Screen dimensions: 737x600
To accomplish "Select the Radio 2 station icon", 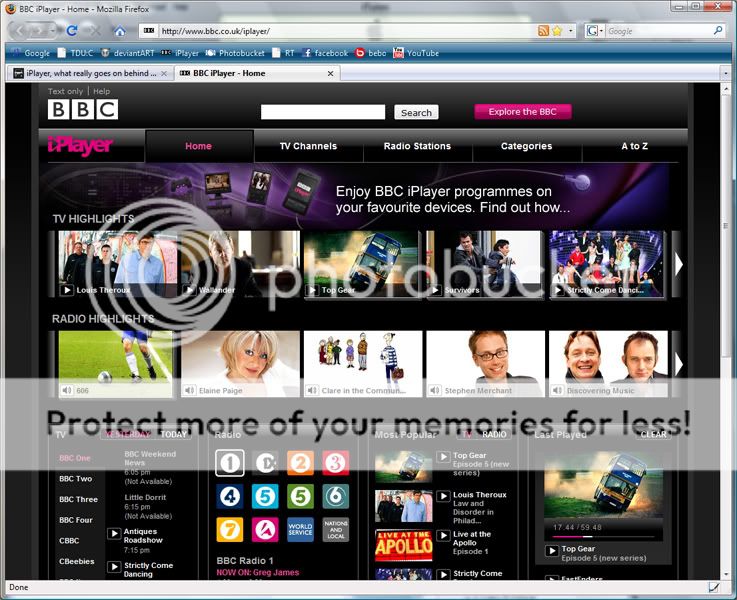I will [300, 462].
